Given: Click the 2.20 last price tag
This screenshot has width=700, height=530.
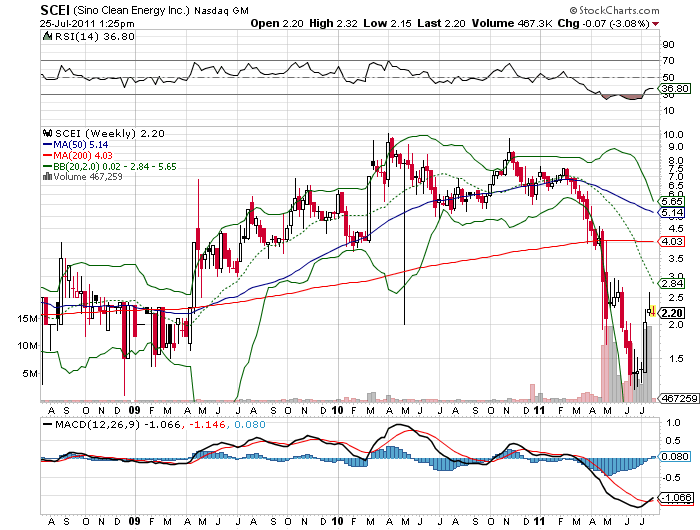Looking at the screenshot, I should coord(671,313).
